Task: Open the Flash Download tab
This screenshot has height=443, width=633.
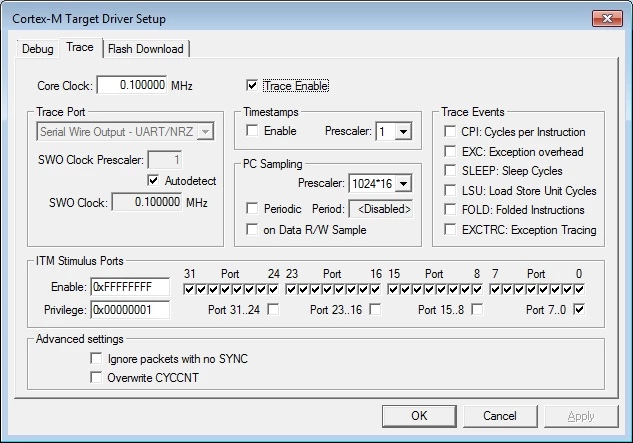Action: pos(146,49)
